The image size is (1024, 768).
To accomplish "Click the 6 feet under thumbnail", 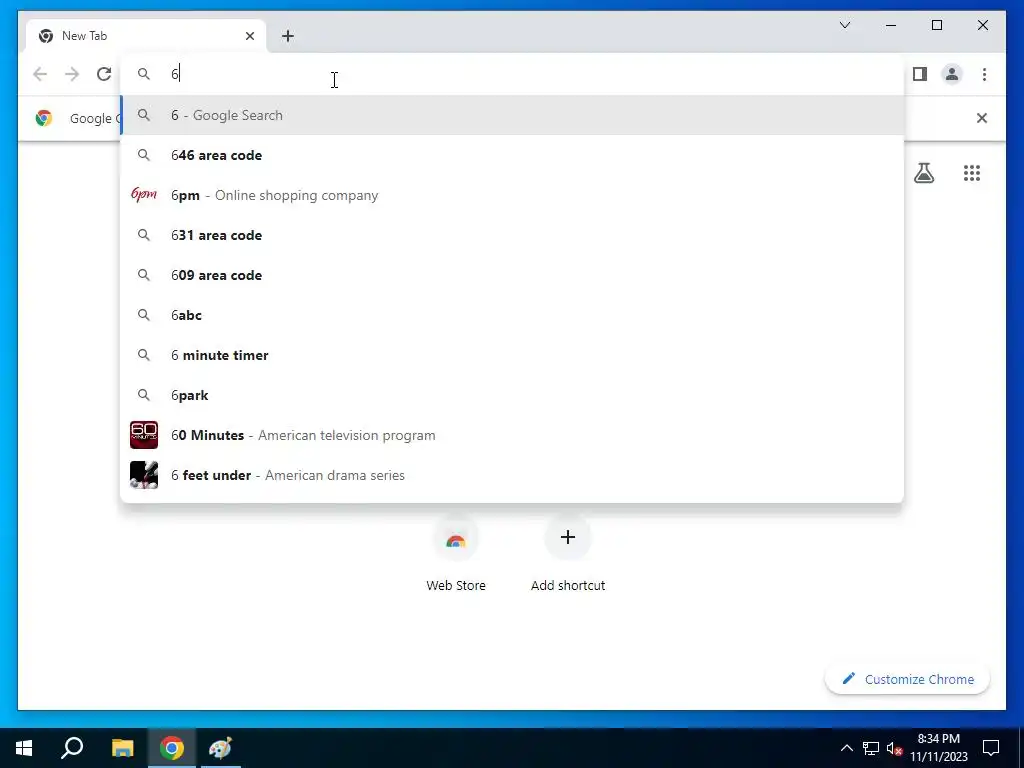I will click(144, 475).
